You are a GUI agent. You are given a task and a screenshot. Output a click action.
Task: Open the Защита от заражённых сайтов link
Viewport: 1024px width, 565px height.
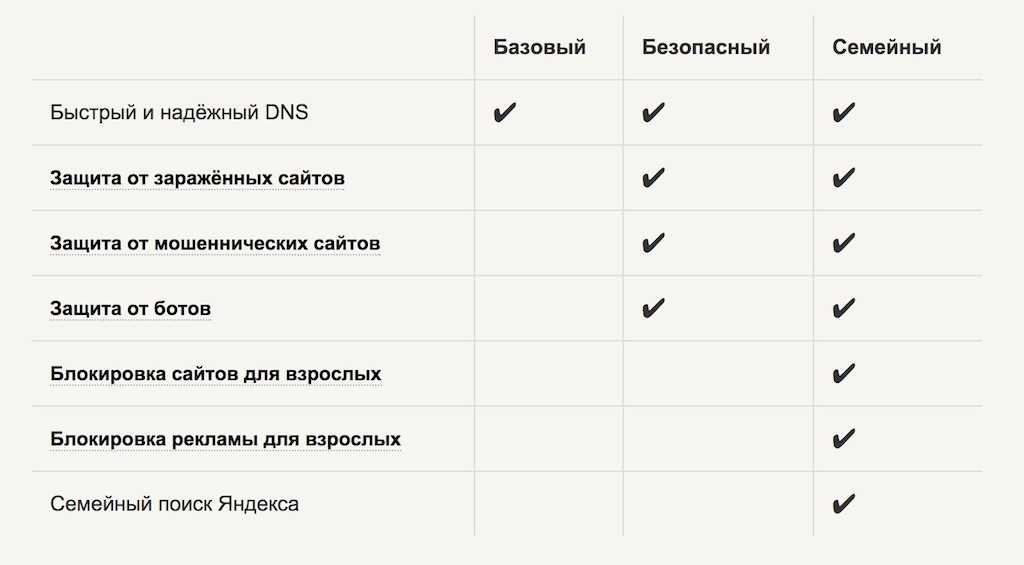click(x=197, y=178)
